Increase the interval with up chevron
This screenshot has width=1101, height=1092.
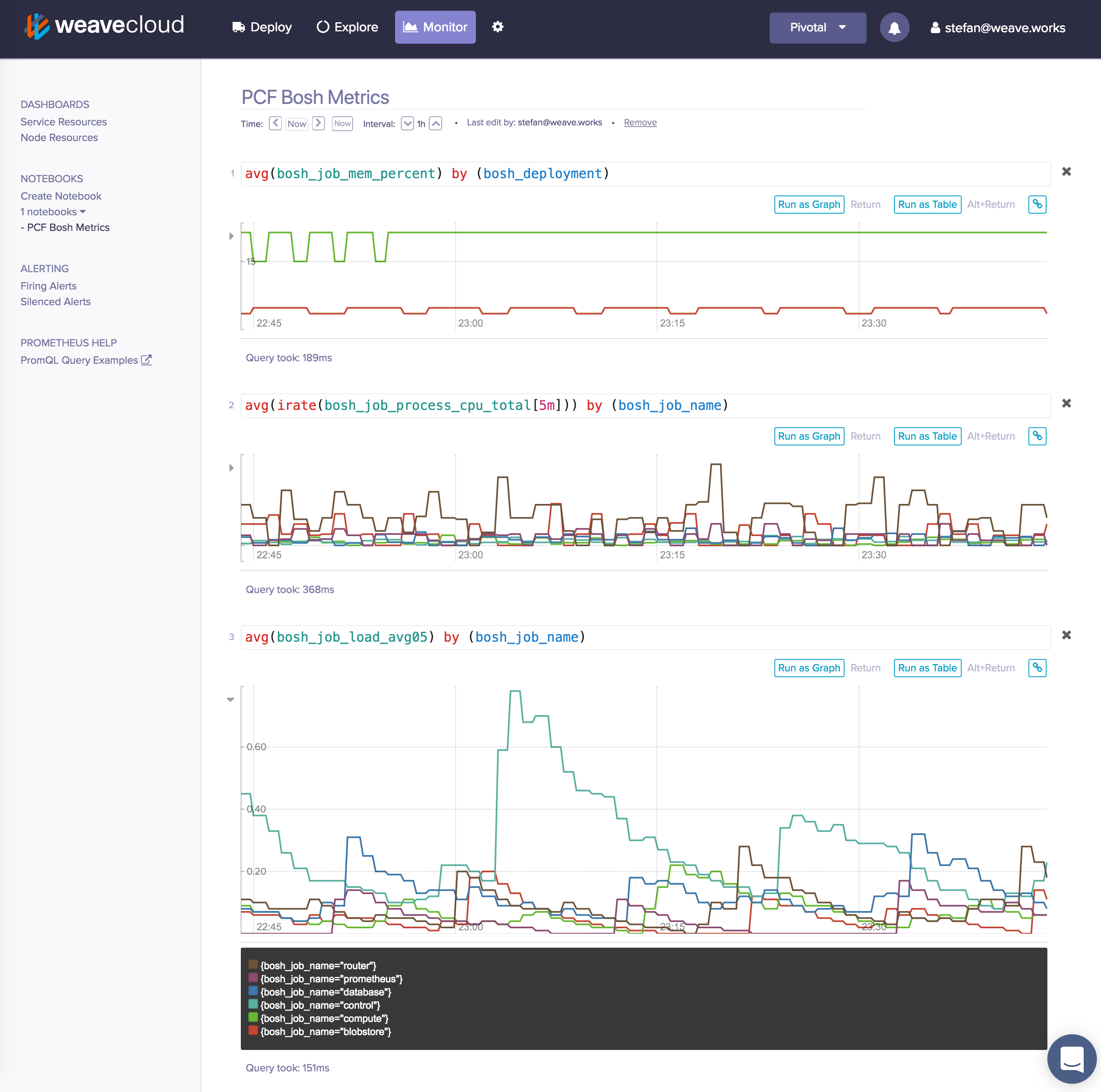[x=435, y=123]
